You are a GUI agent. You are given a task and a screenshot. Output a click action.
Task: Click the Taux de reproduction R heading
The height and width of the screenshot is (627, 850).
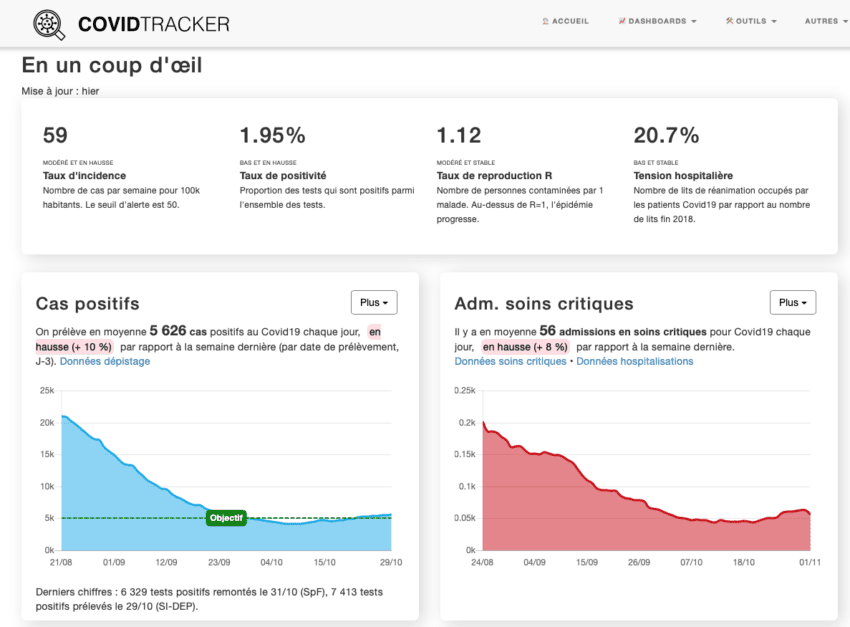coord(494,176)
